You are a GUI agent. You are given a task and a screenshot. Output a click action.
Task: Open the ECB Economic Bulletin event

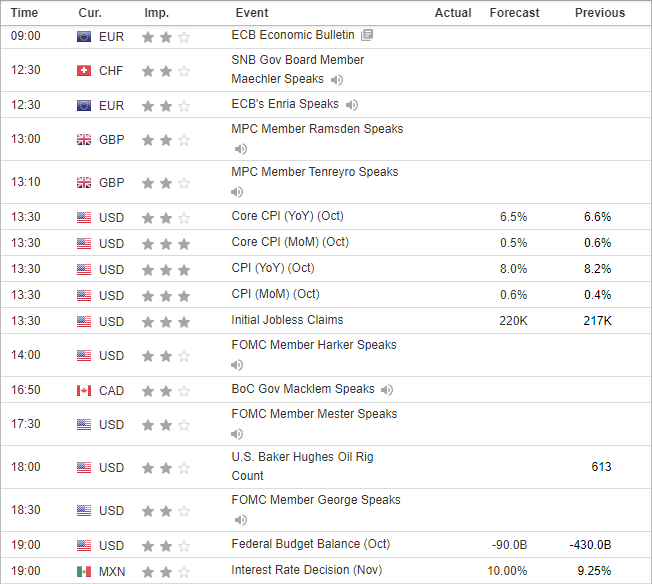[x=293, y=35]
